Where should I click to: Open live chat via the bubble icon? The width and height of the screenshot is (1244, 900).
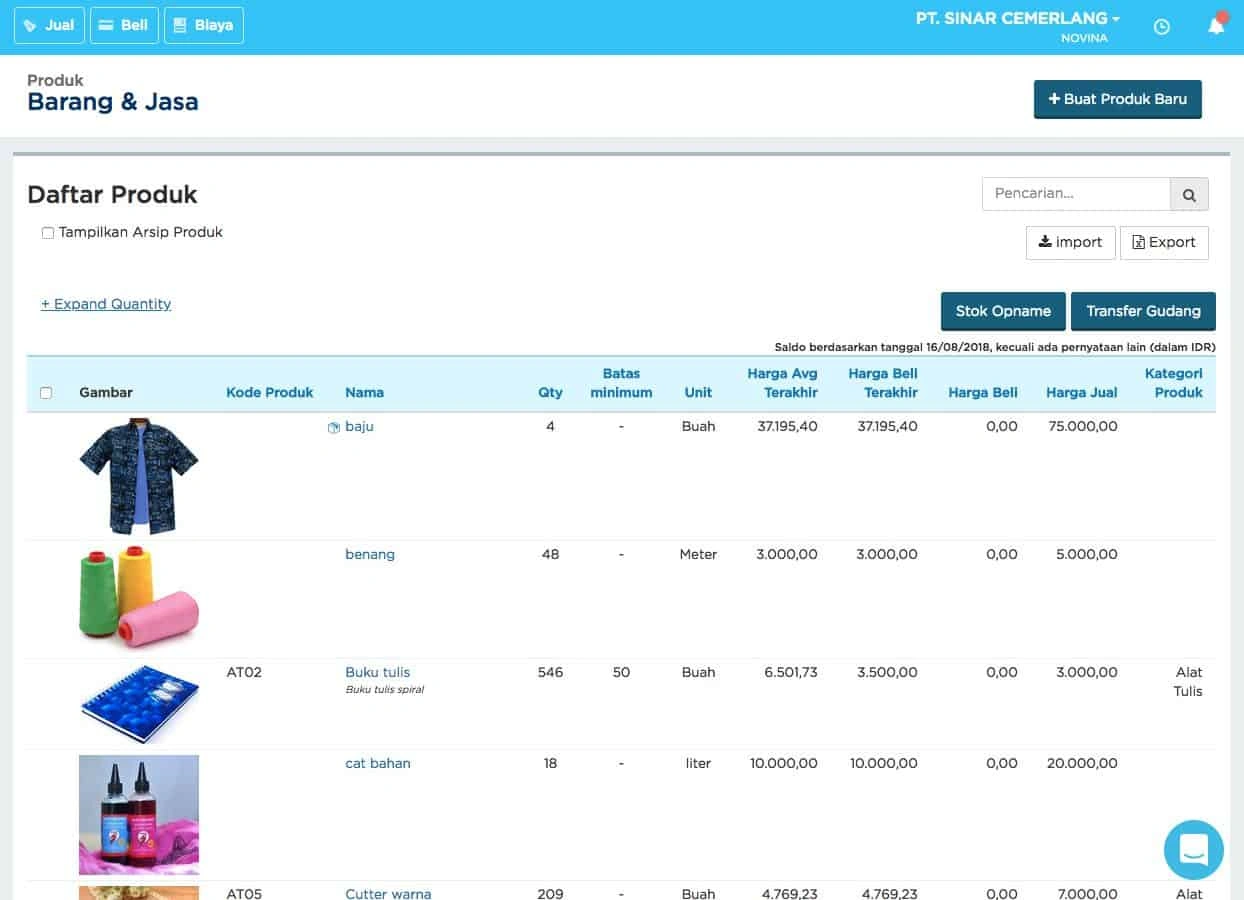point(1193,849)
